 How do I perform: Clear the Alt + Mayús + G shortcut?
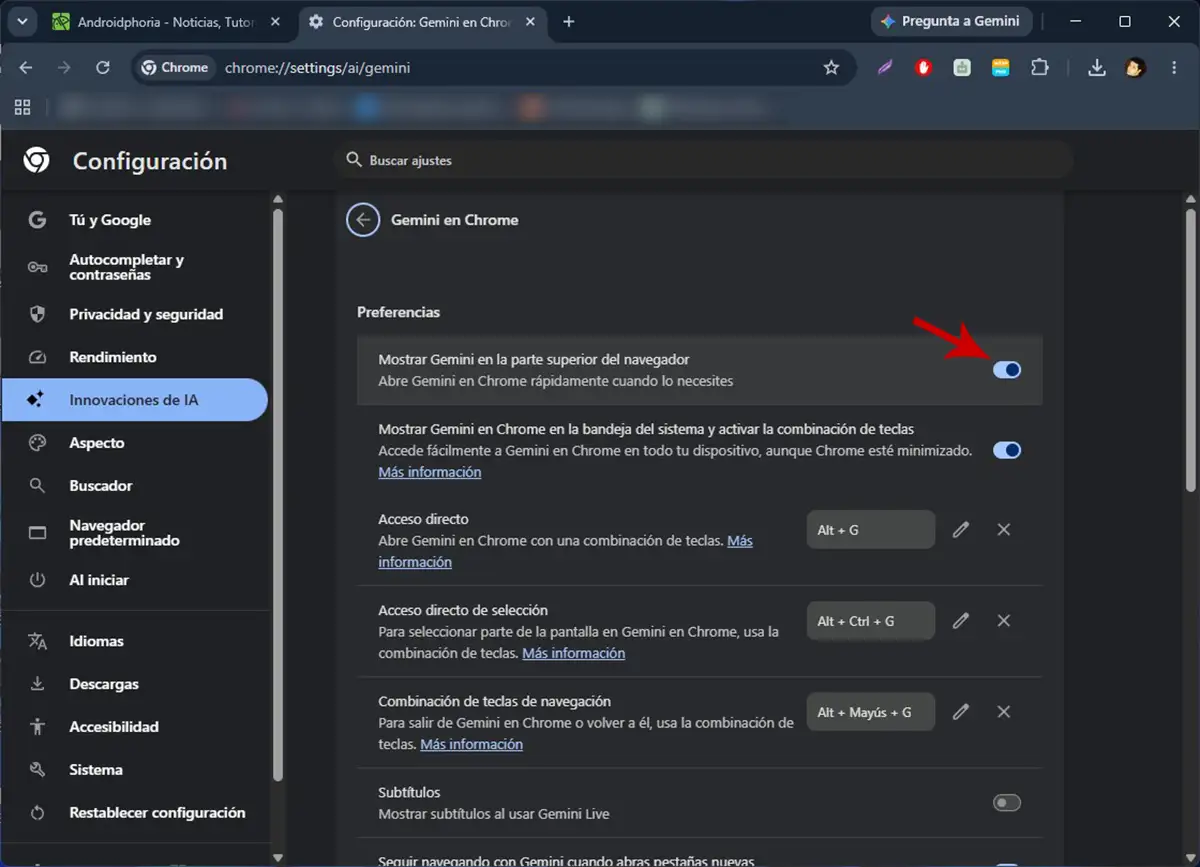1004,712
